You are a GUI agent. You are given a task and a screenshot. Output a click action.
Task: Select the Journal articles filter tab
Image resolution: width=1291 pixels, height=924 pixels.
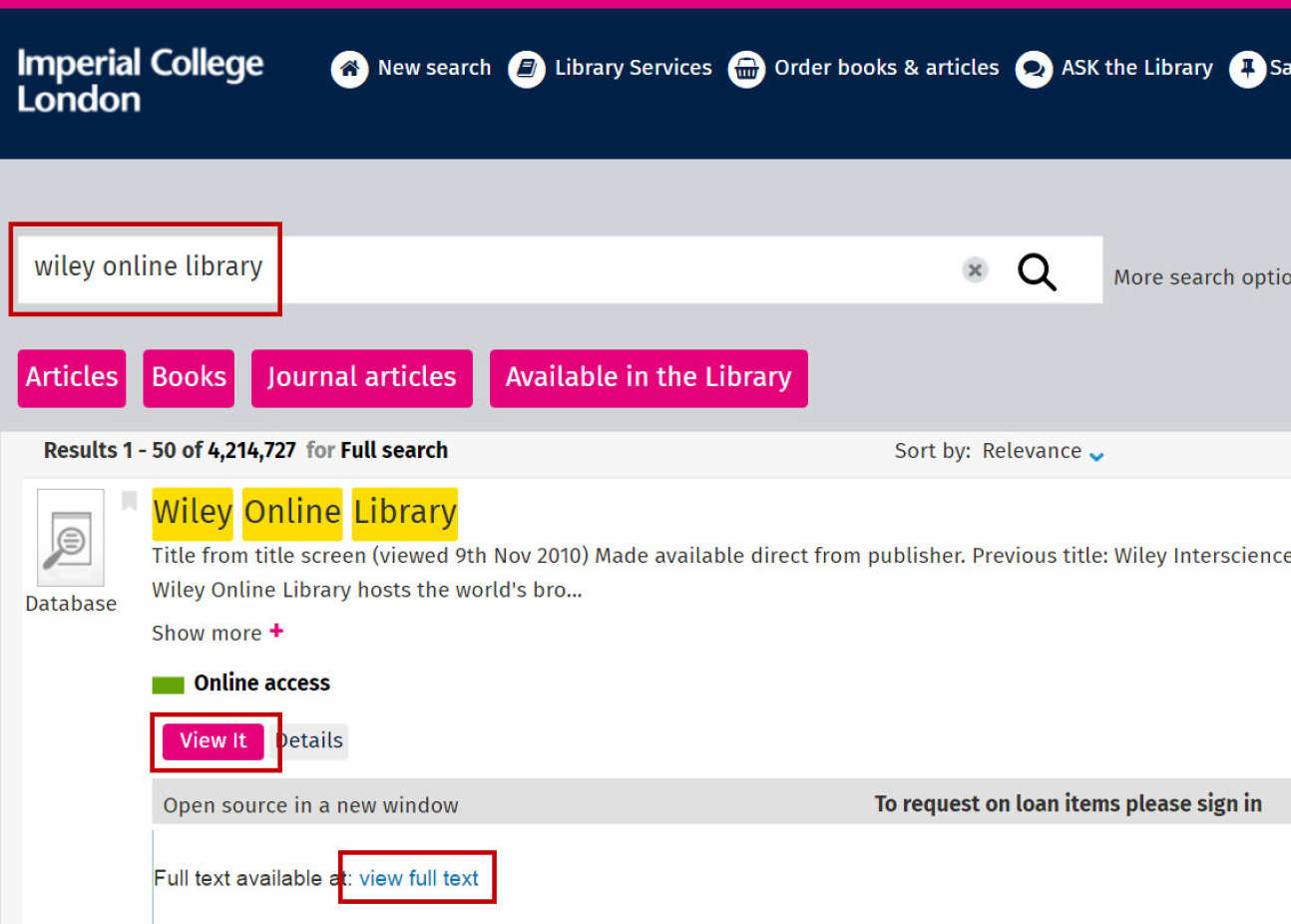[x=361, y=378]
